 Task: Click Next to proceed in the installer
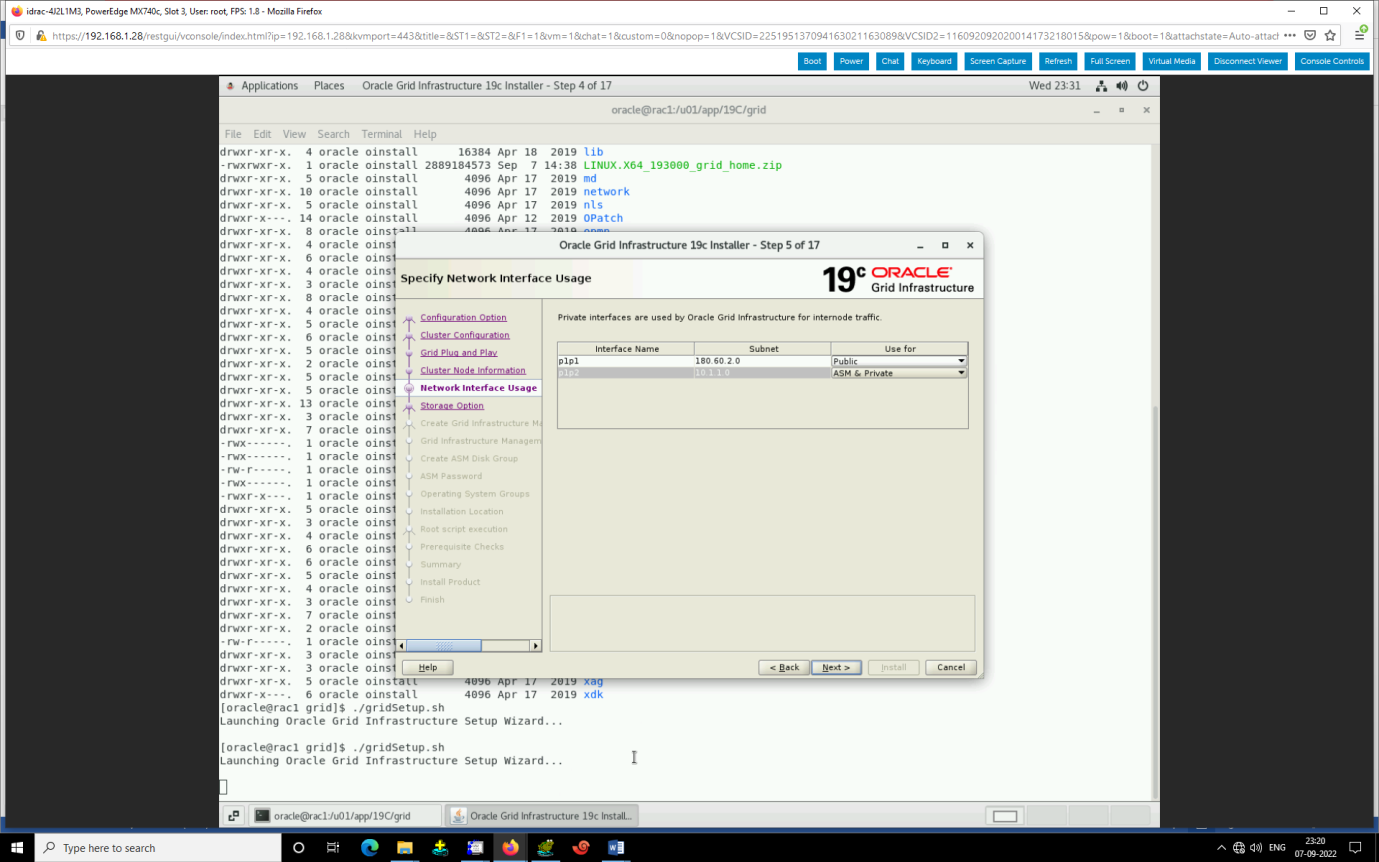point(836,667)
